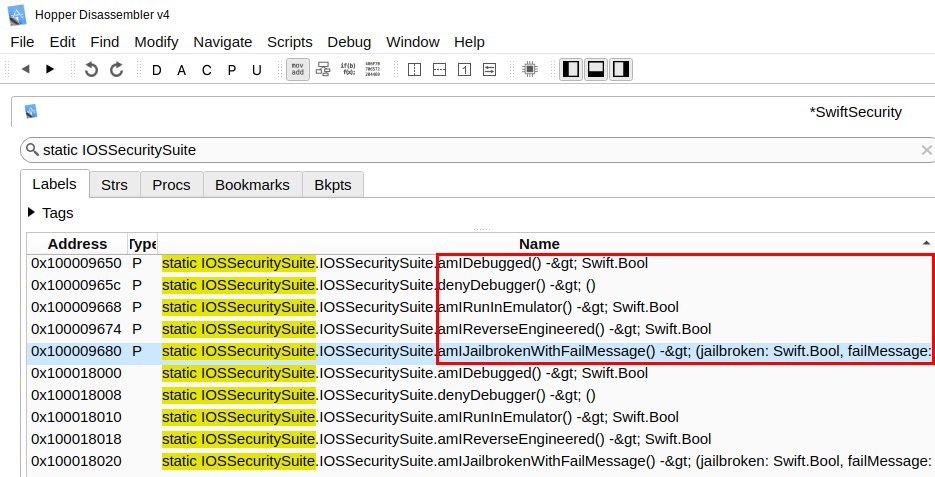
Task: Mark selection as Code with C
Action: (x=207, y=70)
